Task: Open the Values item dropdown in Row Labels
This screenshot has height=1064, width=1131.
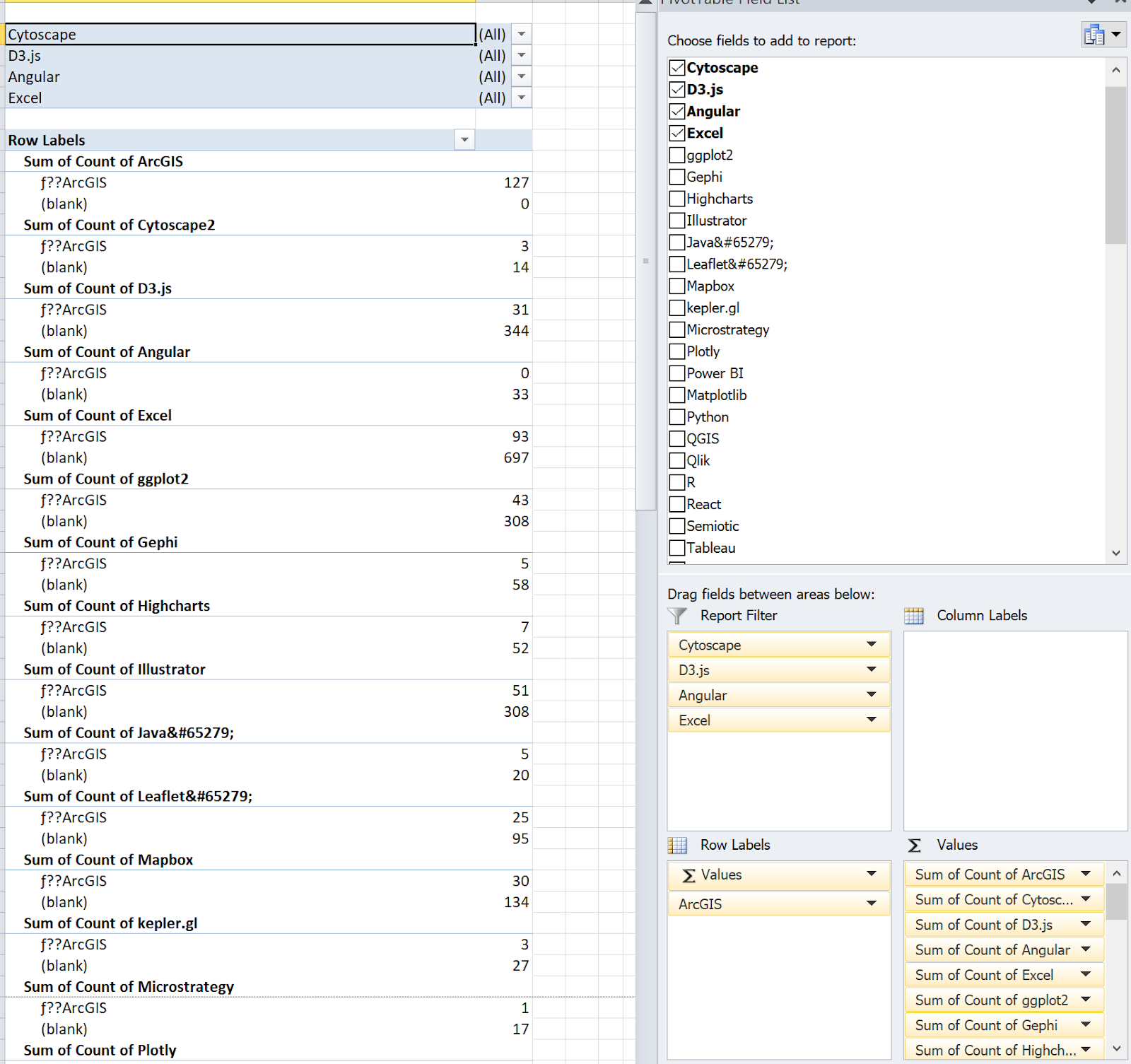Action: coord(872,875)
